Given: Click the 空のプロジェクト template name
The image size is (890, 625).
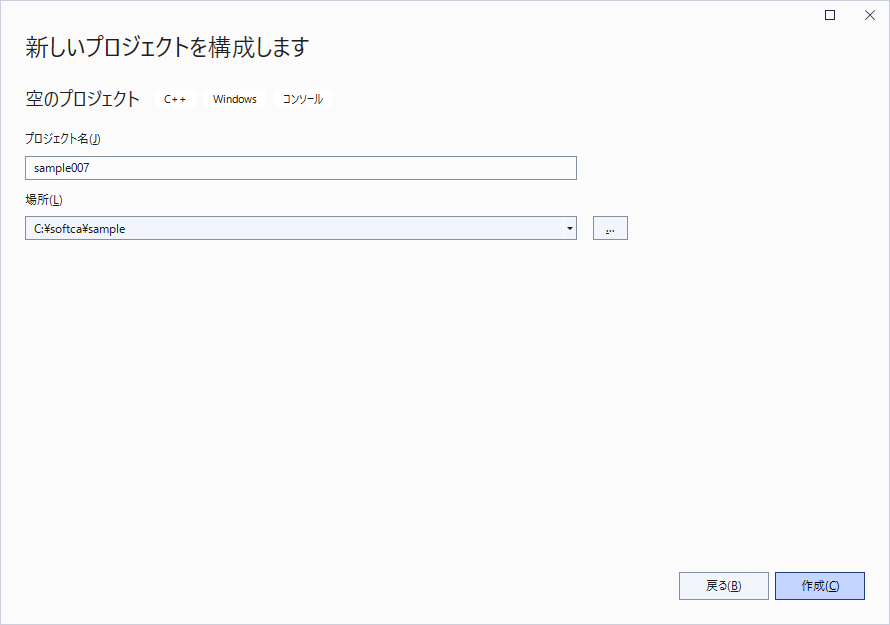Looking at the screenshot, I should coord(83,99).
